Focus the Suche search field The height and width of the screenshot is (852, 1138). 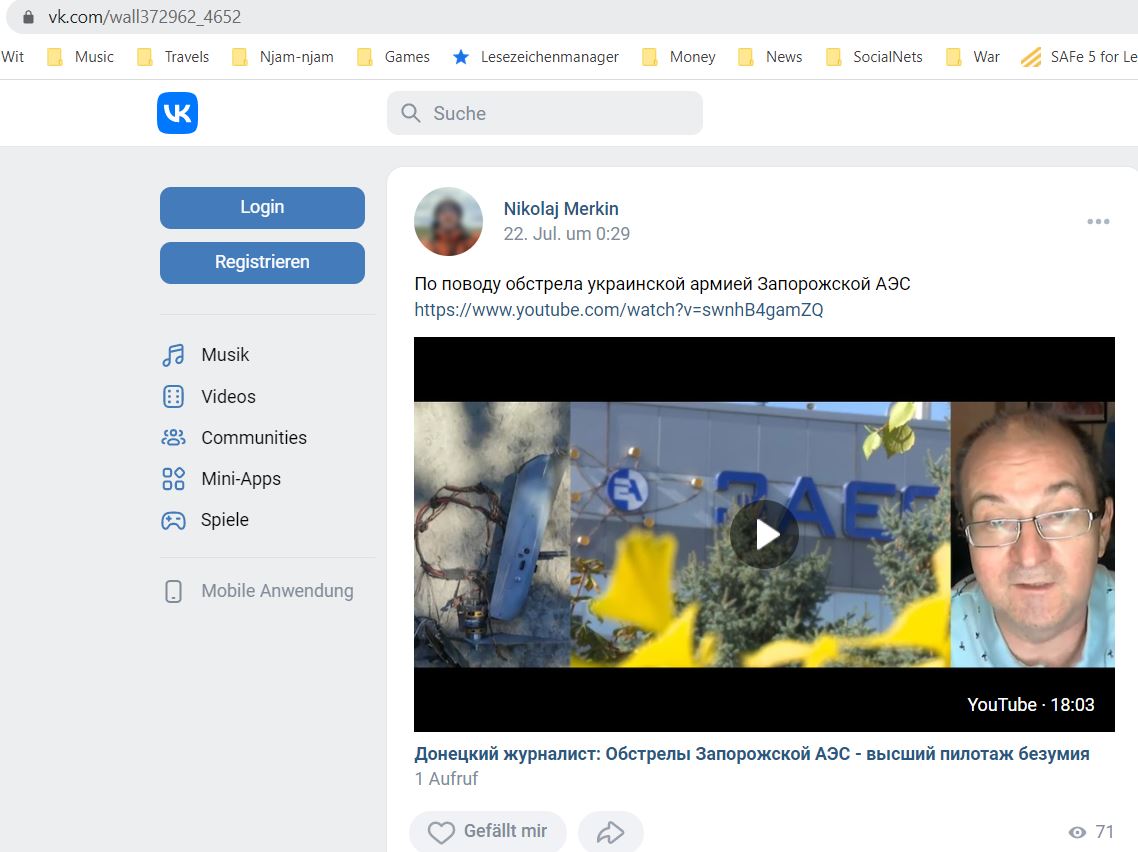coord(544,112)
